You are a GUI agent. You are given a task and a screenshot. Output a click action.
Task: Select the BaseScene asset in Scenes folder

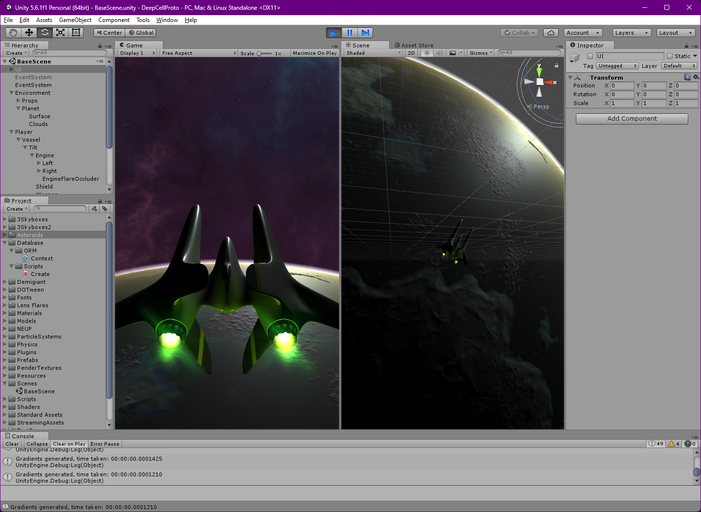click(39, 391)
